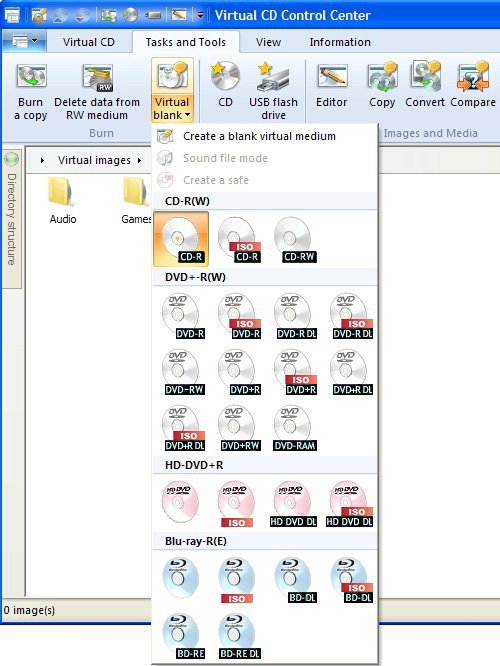Choose the ISO Blu-ray blank, not DL
Screen dimensions: 500x666
pos(239,580)
